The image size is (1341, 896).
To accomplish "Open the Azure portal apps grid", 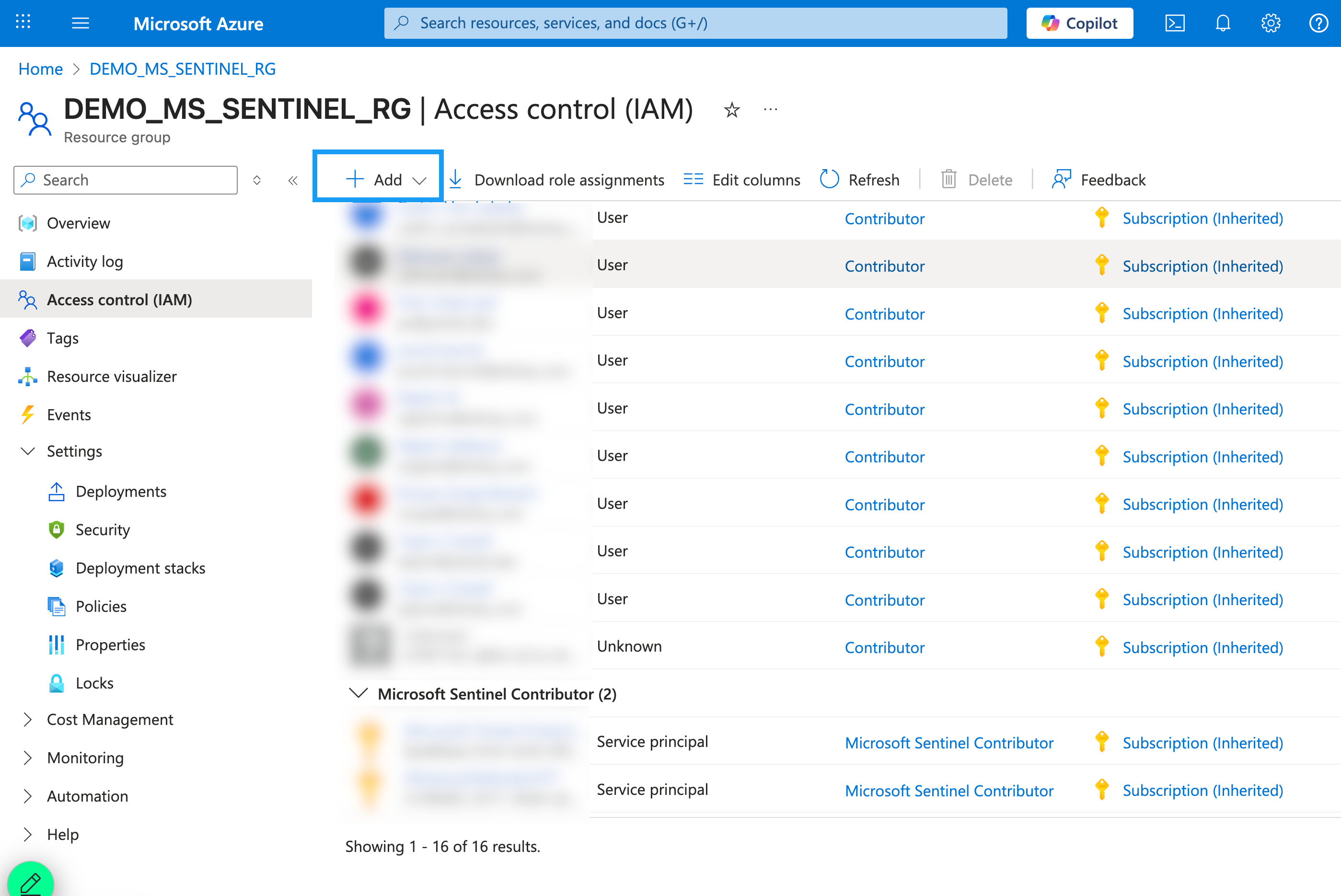I will (23, 23).
